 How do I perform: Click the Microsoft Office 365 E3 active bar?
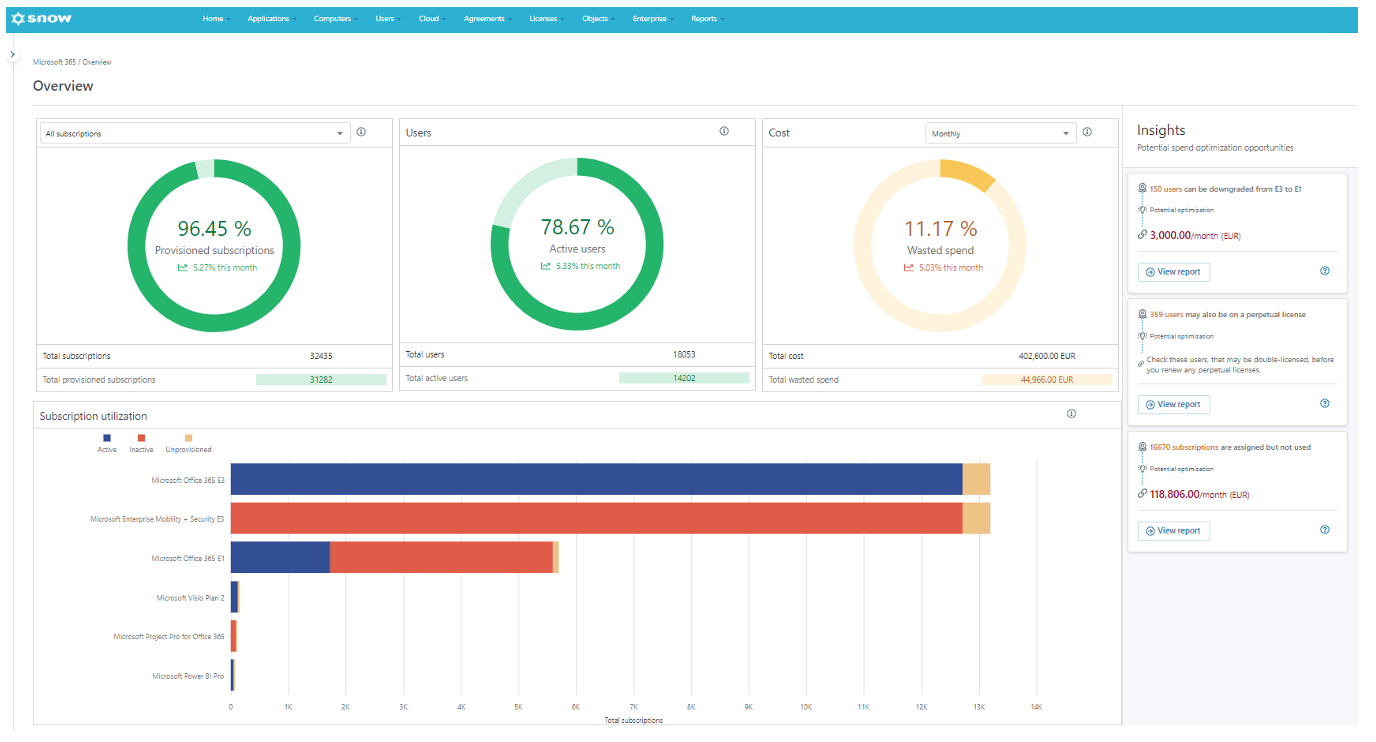tap(596, 479)
